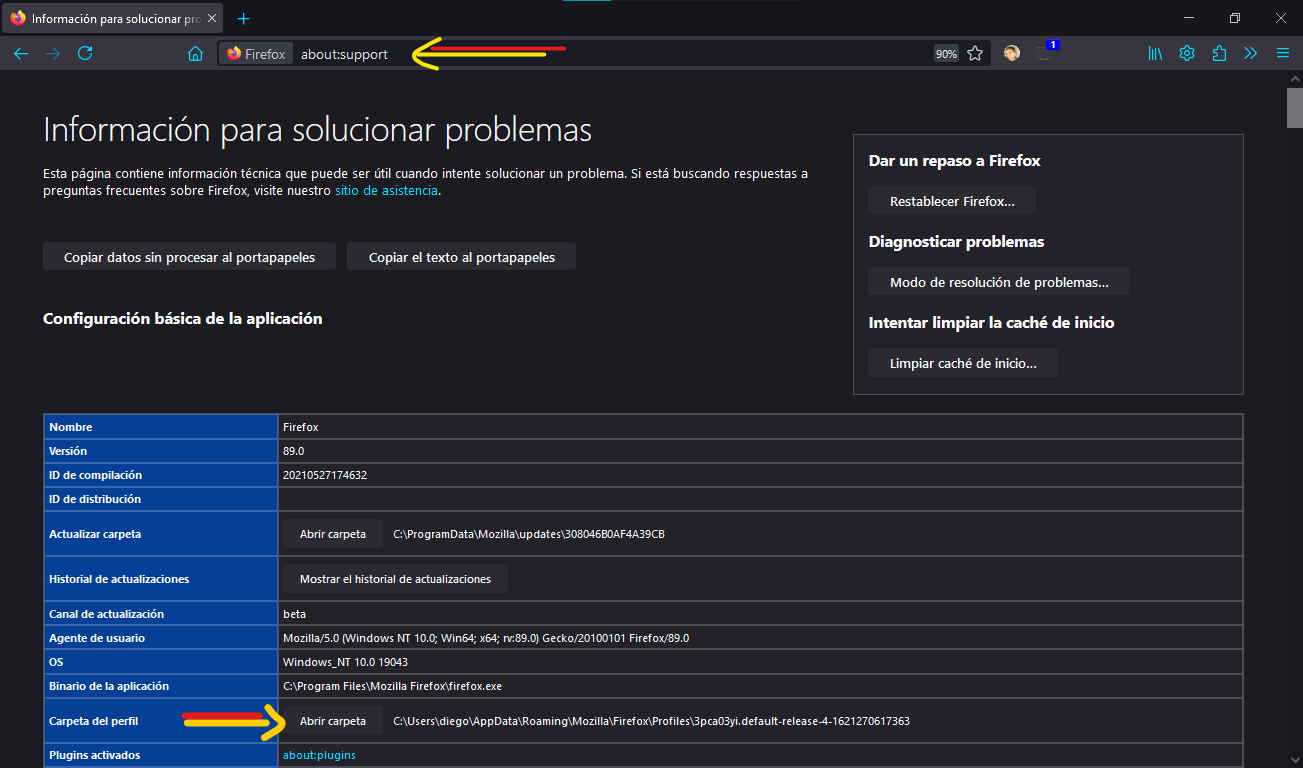
Task: Open the settings gear in the toolbar
Action: [1187, 54]
